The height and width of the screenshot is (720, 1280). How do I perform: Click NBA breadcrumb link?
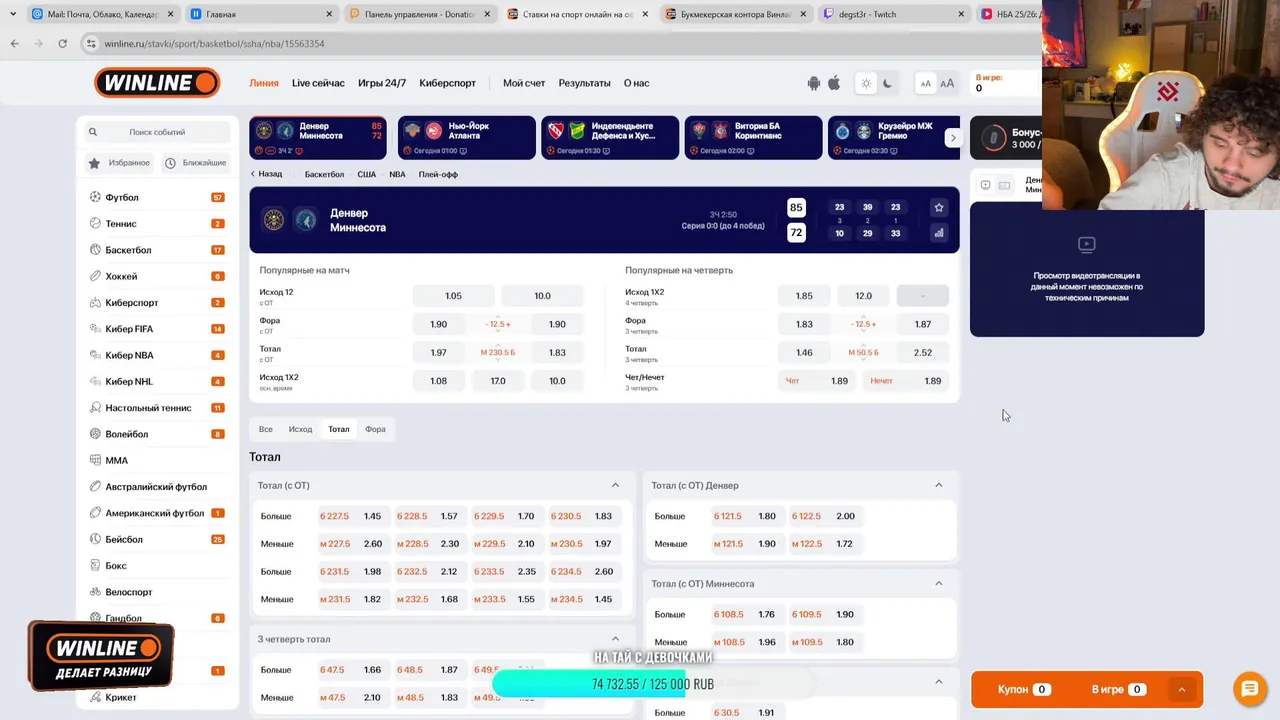(x=397, y=174)
